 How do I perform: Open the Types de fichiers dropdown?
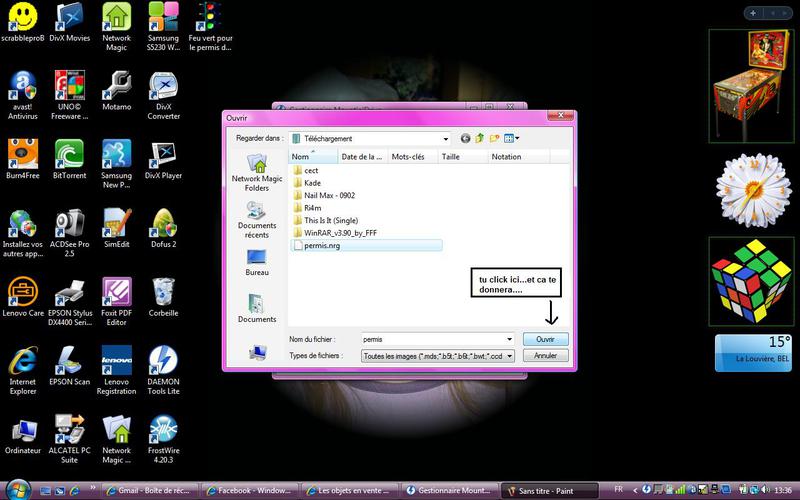[509, 355]
